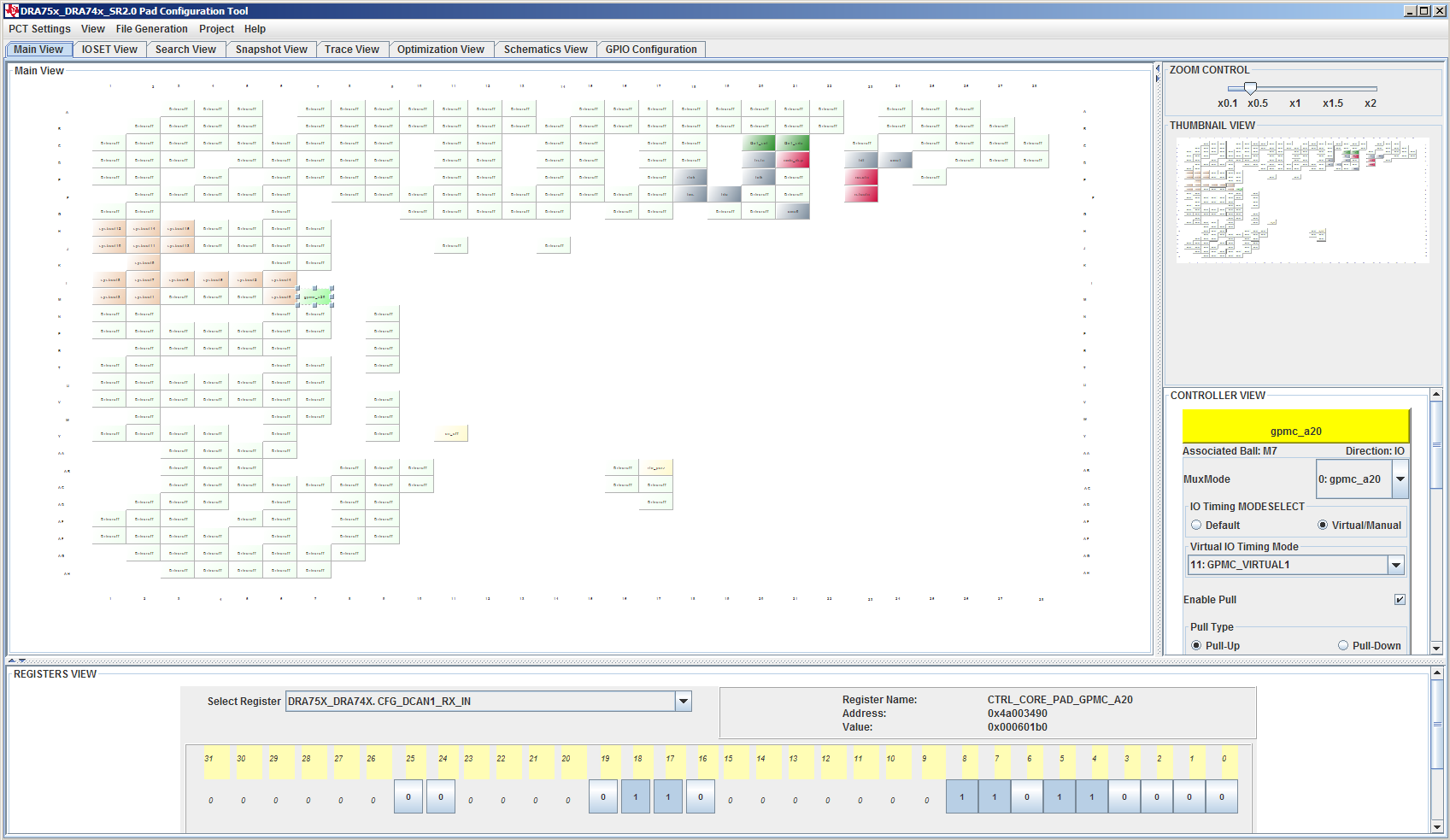
Task: Open the View menu
Action: coord(93,28)
